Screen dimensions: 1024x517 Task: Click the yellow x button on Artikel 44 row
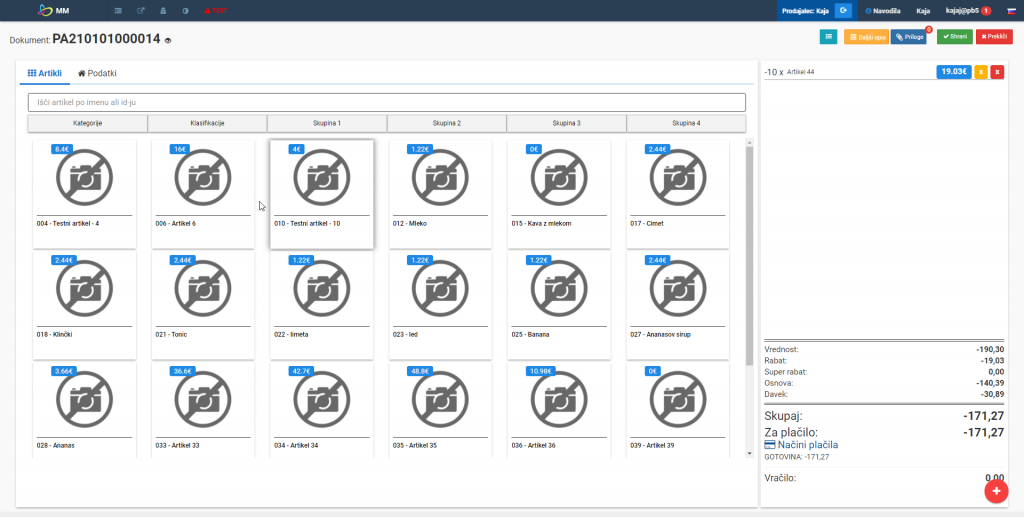980,72
